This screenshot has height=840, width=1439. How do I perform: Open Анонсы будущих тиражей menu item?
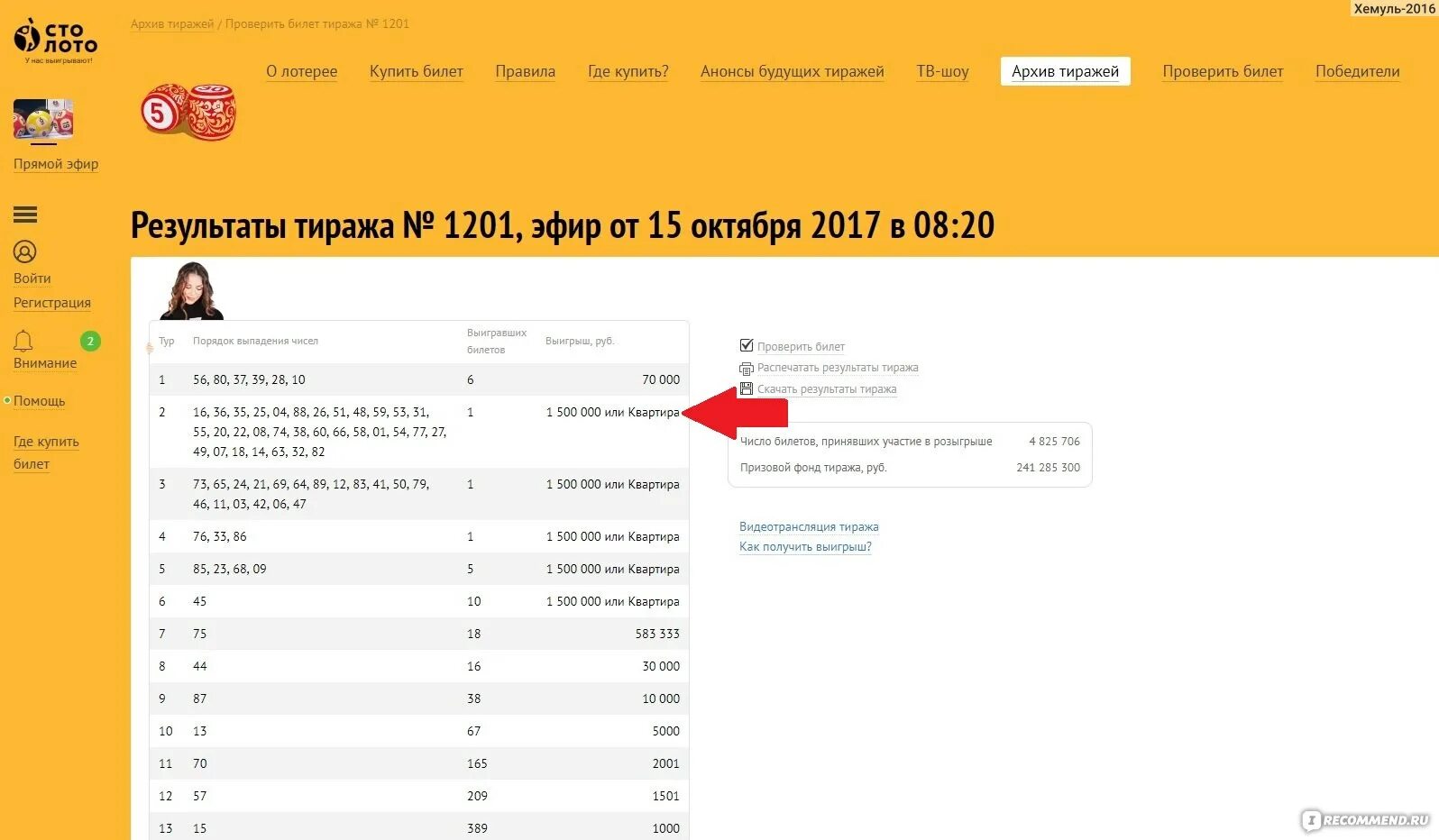pyautogui.click(x=793, y=71)
